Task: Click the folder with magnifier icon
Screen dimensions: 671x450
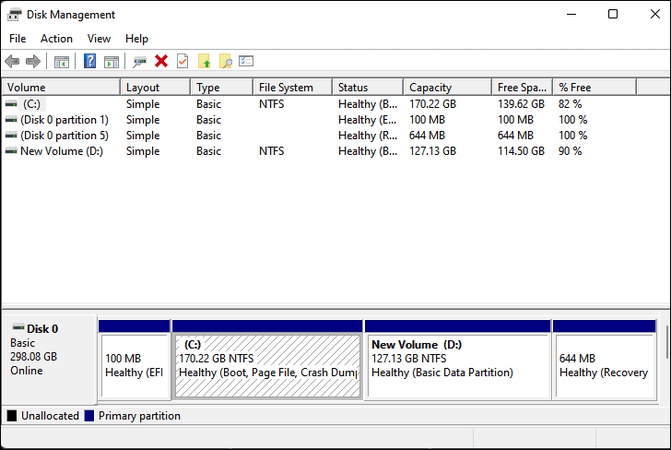Action: click(225, 61)
